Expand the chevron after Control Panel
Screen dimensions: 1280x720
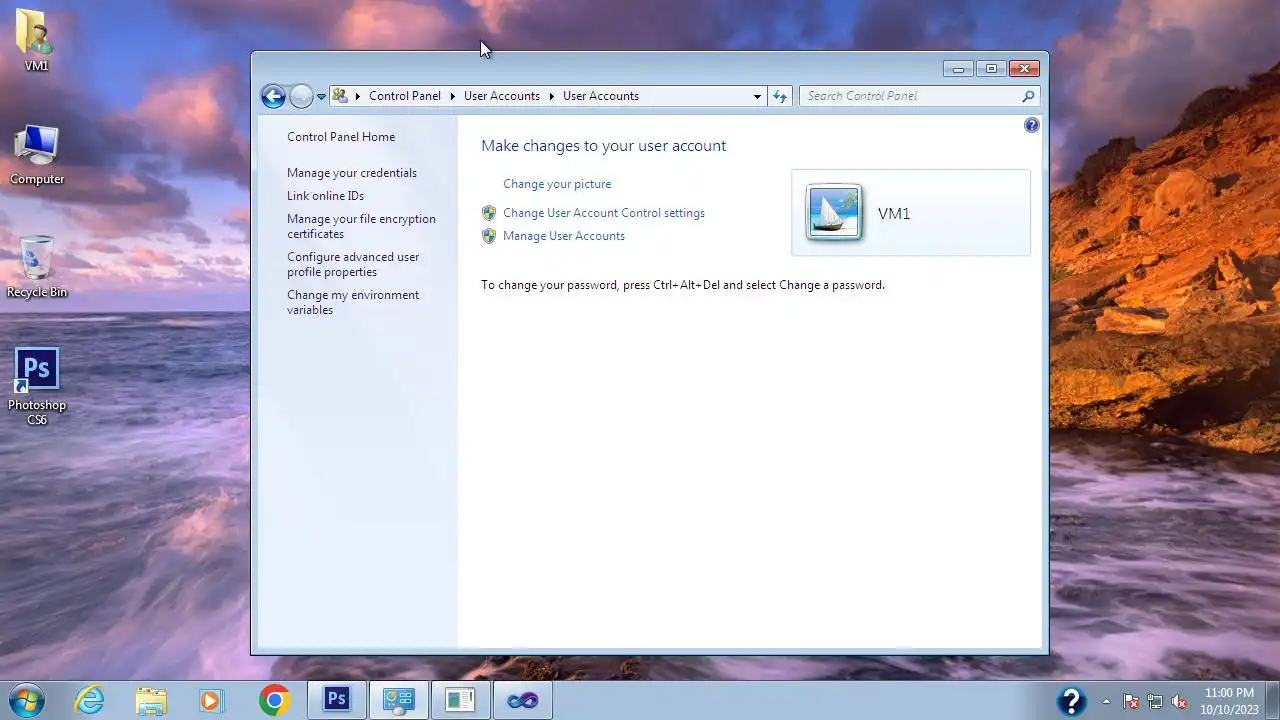tap(452, 96)
